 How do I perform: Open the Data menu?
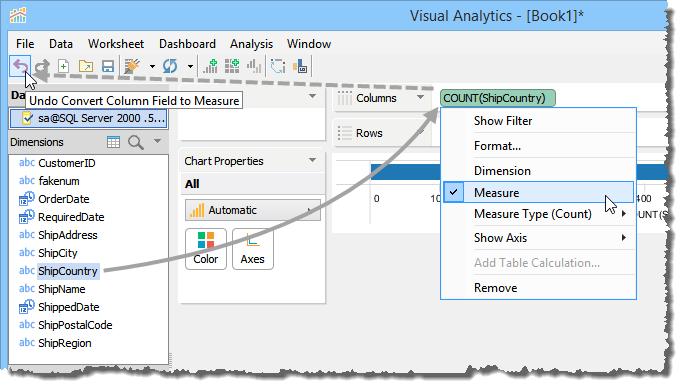pos(61,44)
